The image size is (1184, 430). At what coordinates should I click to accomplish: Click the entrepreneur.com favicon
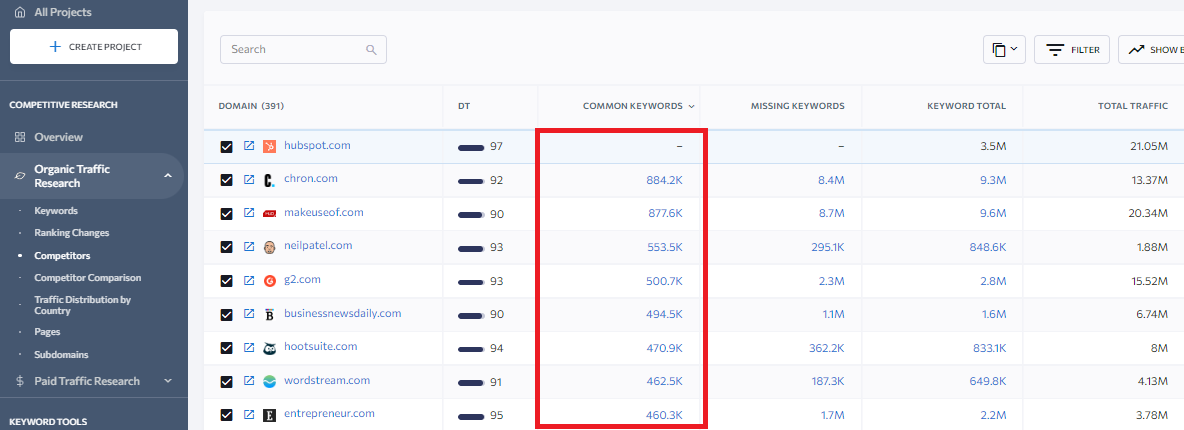point(270,415)
